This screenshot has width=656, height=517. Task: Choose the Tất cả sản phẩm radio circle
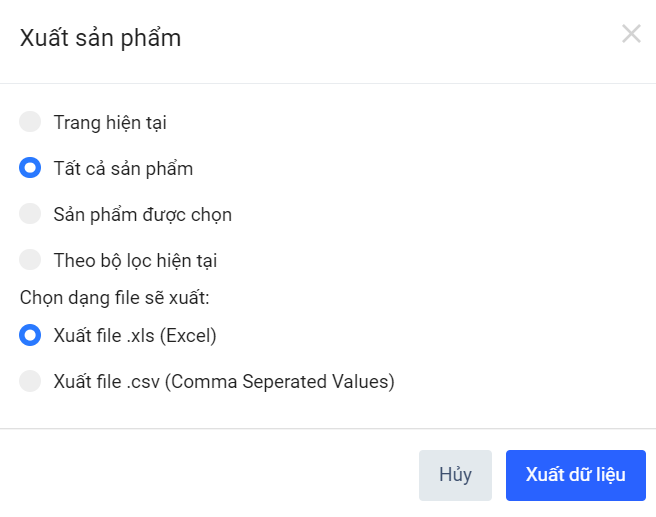coord(30,168)
